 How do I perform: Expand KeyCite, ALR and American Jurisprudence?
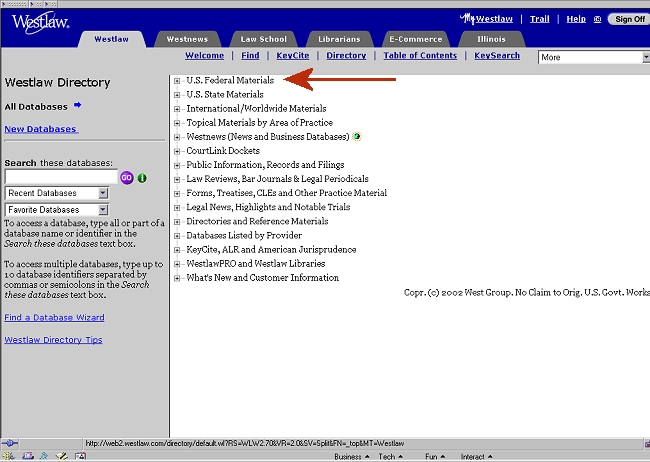tap(177, 250)
